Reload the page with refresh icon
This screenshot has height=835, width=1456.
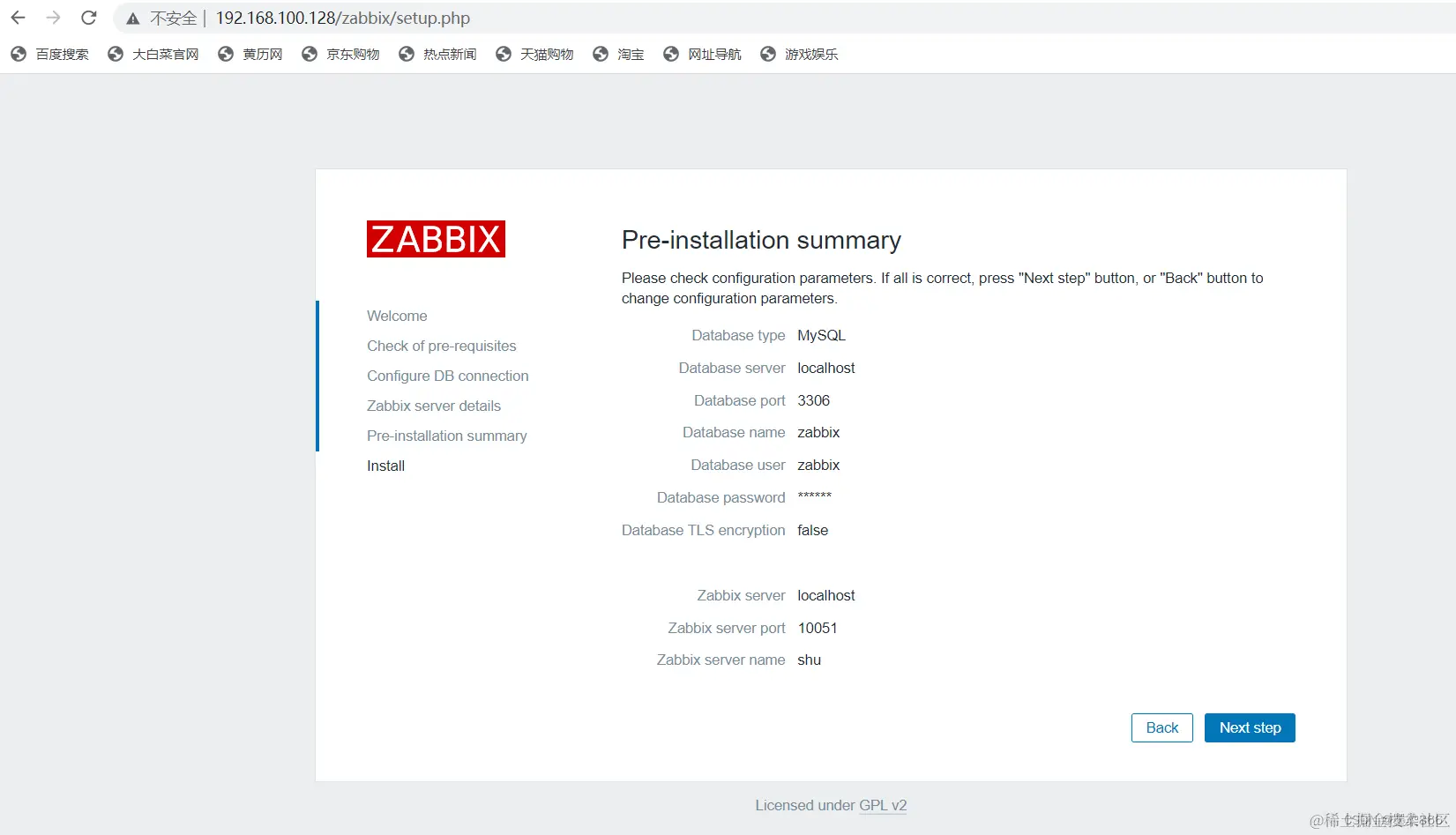coord(89,18)
